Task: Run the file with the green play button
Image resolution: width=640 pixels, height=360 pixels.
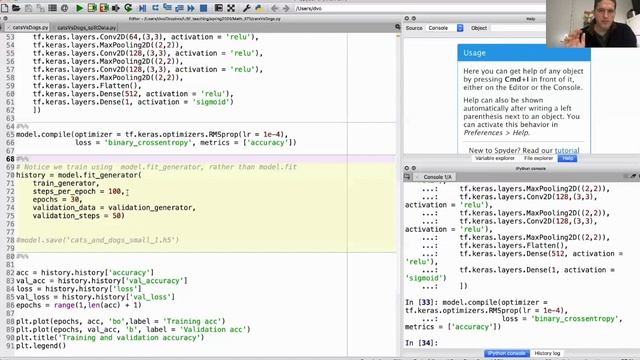Action: click(x=80, y=8)
